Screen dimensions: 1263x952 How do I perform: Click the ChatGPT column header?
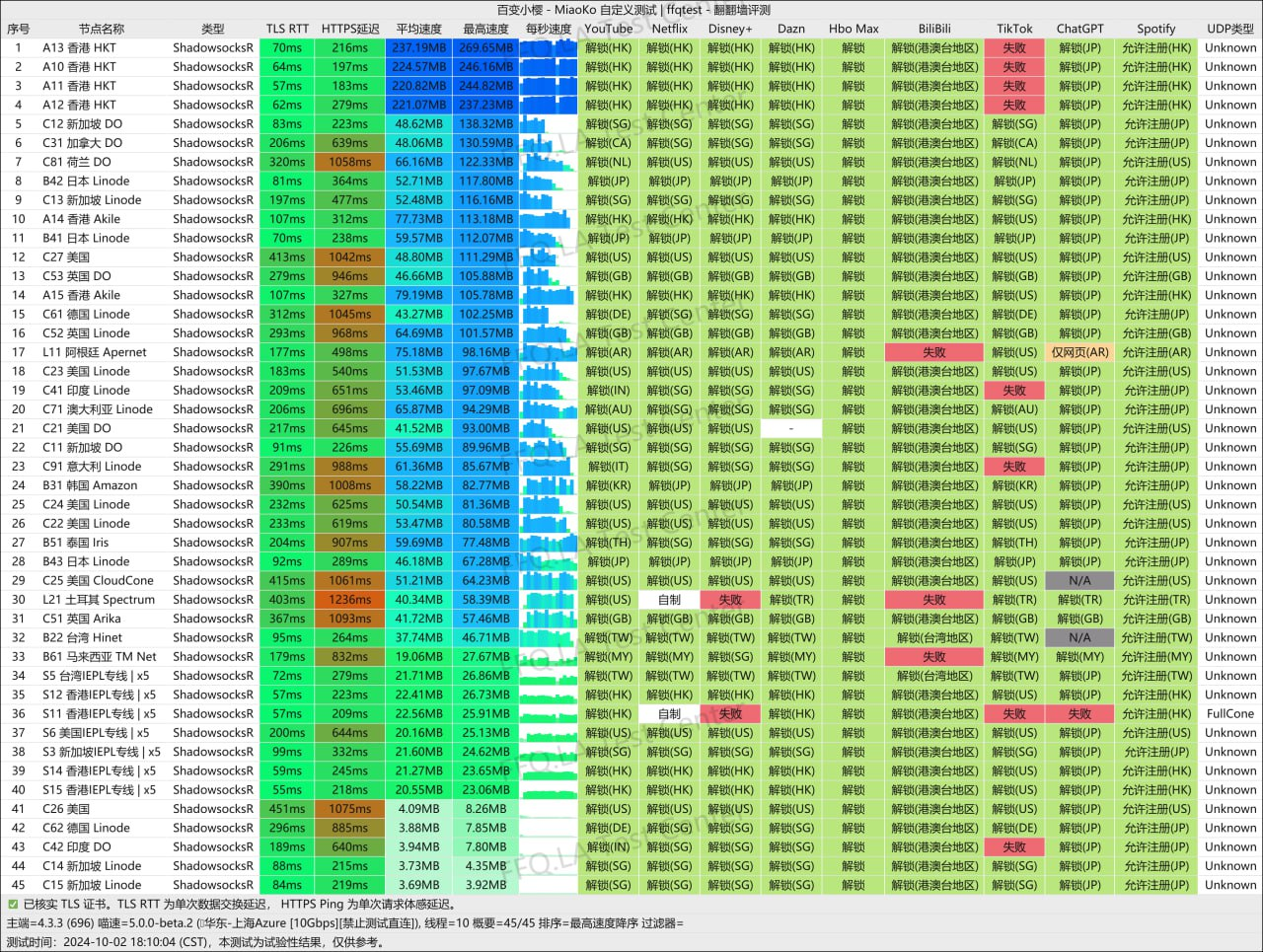[1079, 29]
